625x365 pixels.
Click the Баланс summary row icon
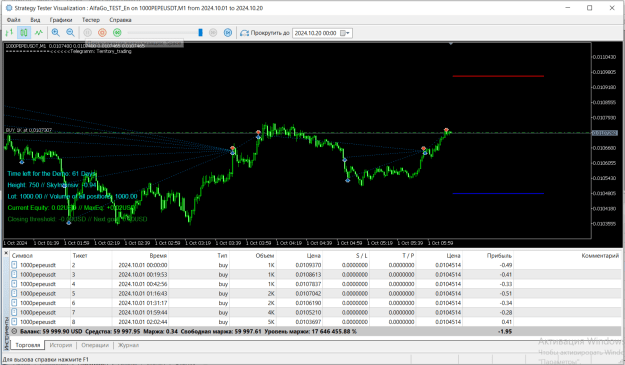[14, 332]
